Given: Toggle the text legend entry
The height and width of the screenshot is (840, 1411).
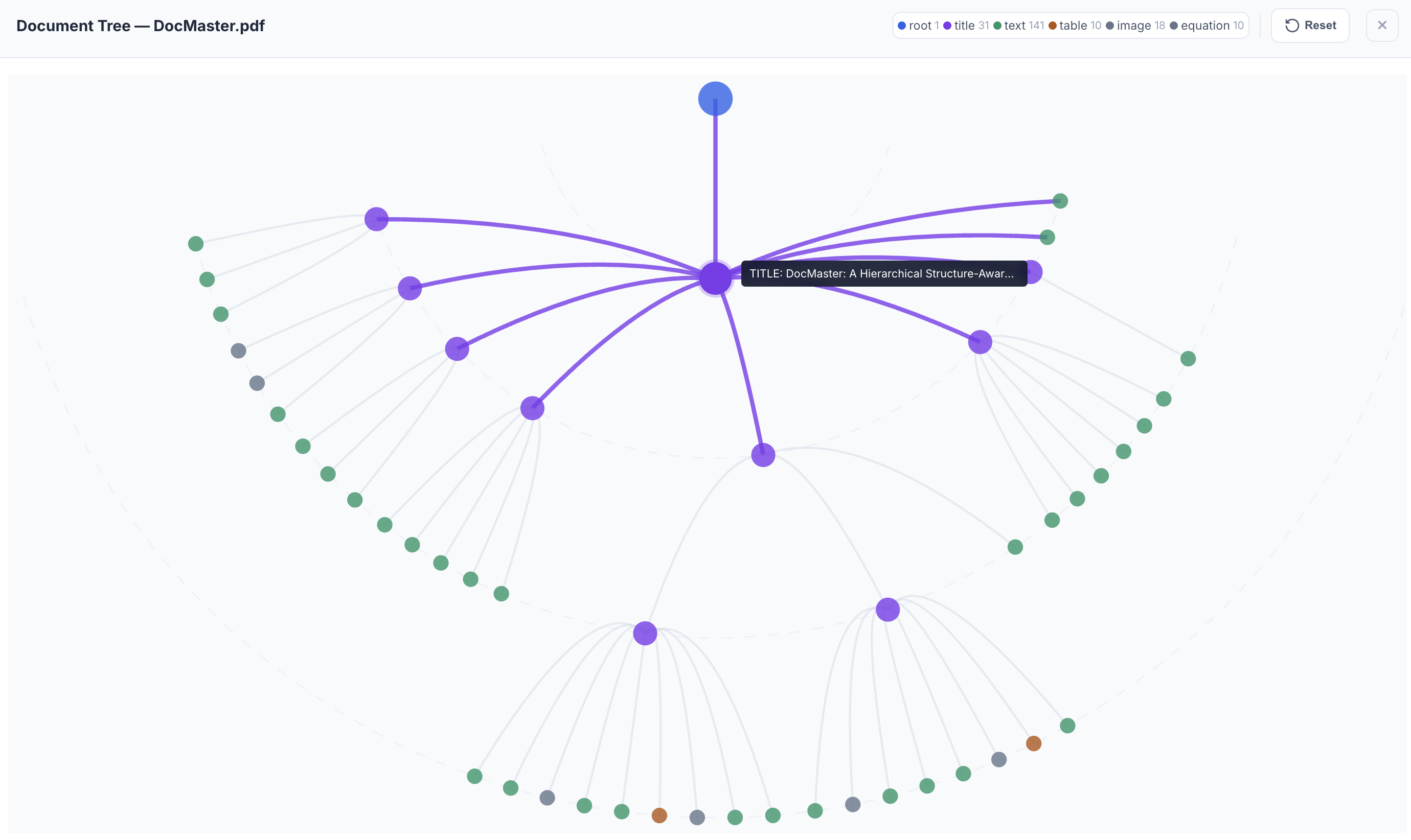Looking at the screenshot, I should tap(1018, 26).
